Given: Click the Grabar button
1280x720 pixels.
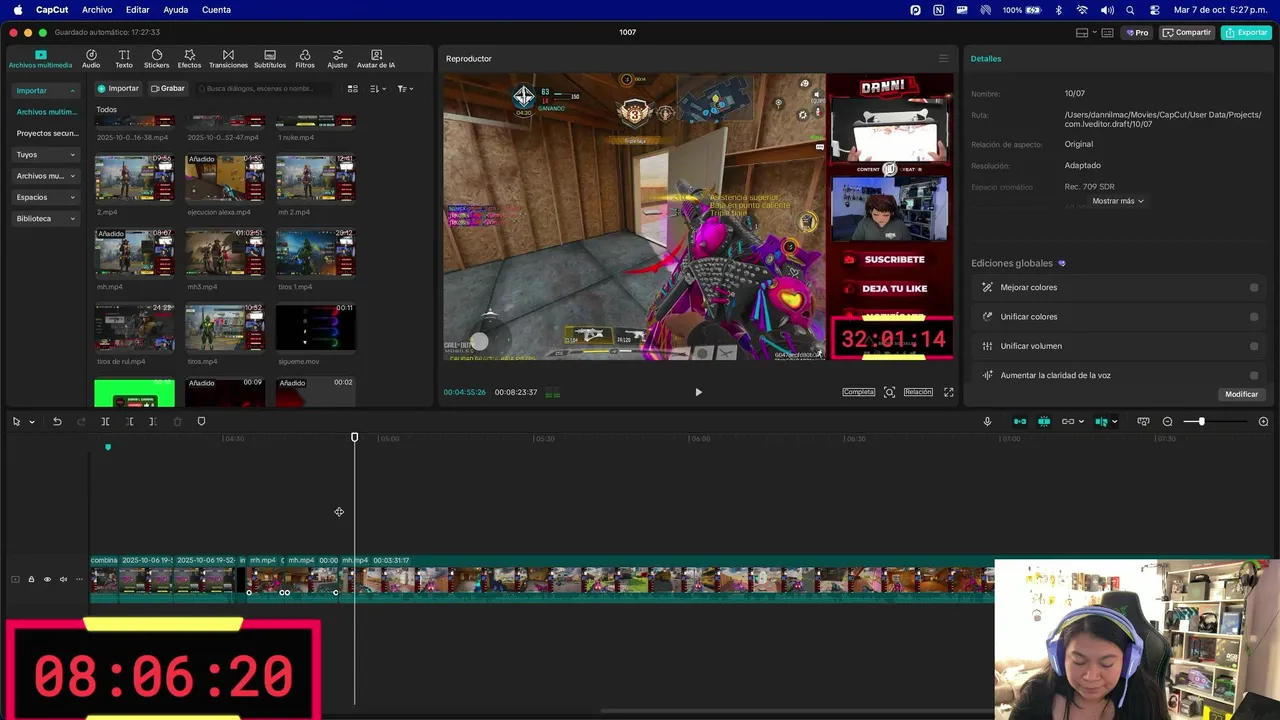Looking at the screenshot, I should [168, 88].
